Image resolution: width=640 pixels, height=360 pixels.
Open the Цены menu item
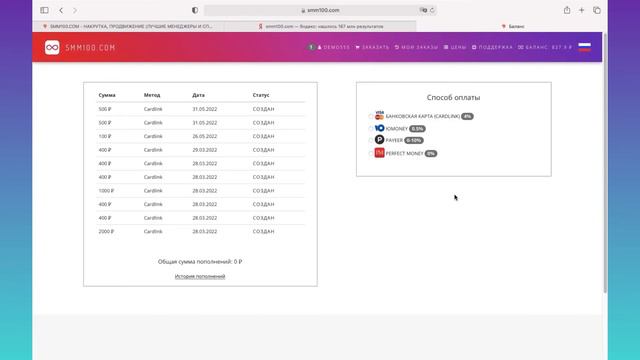455,47
